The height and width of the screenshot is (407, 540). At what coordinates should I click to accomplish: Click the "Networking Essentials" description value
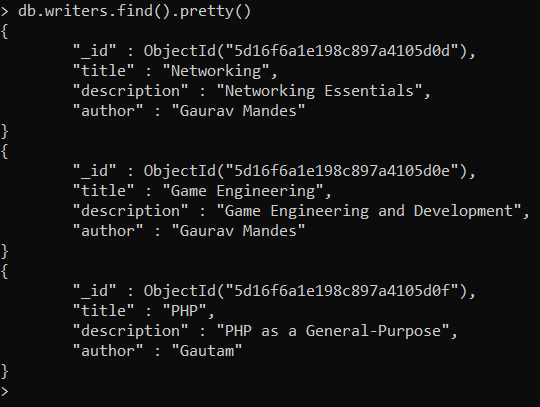point(319,91)
